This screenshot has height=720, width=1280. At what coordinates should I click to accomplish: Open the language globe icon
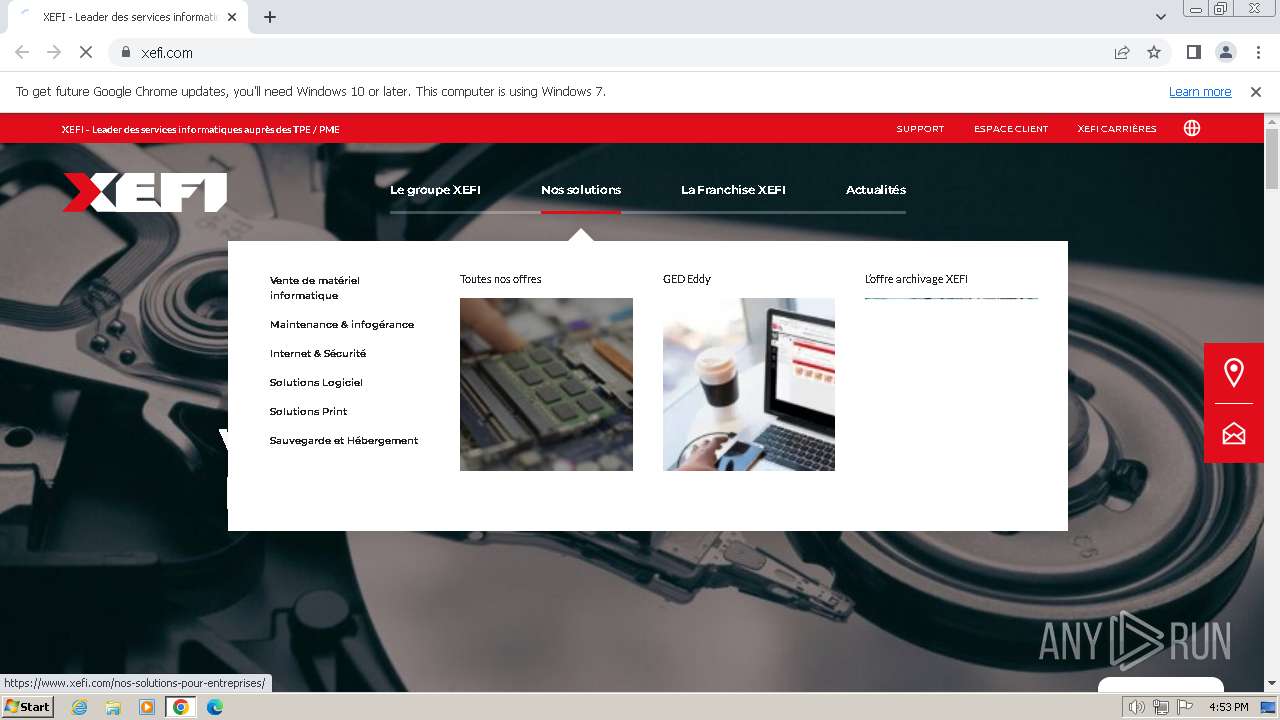1192,128
